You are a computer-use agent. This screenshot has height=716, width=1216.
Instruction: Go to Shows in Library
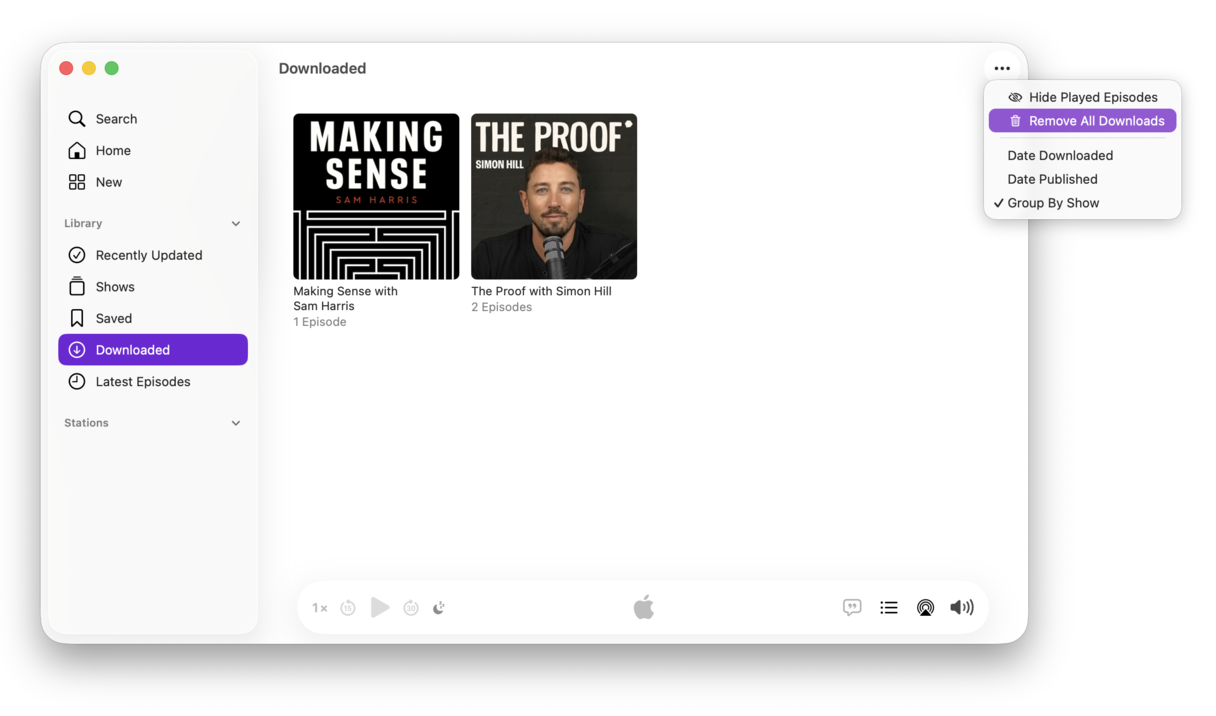click(x=153, y=287)
